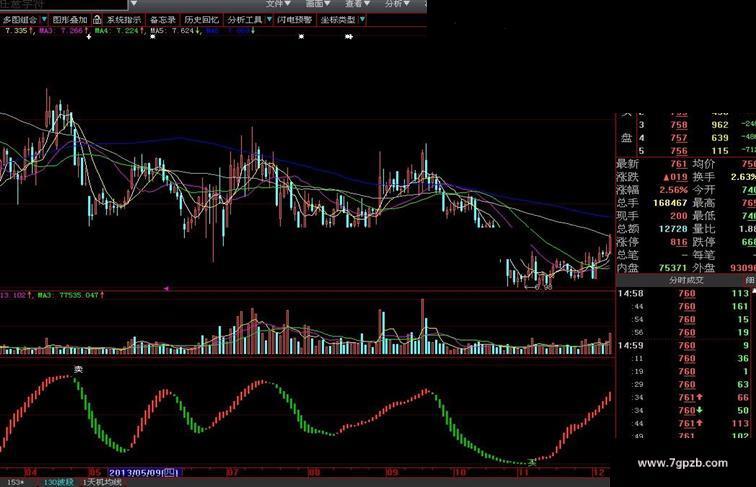Click sell order row 4 price 757
Screen dimensions: 756x487
679,138
